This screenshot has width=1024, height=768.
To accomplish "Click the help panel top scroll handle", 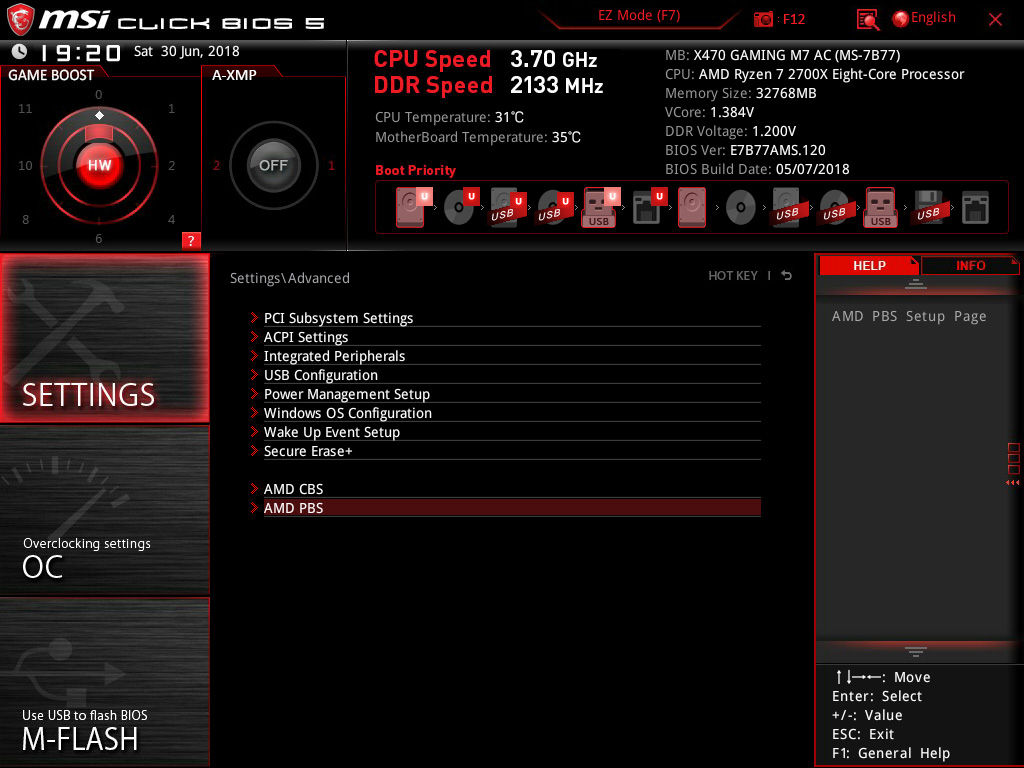I will (x=916, y=283).
